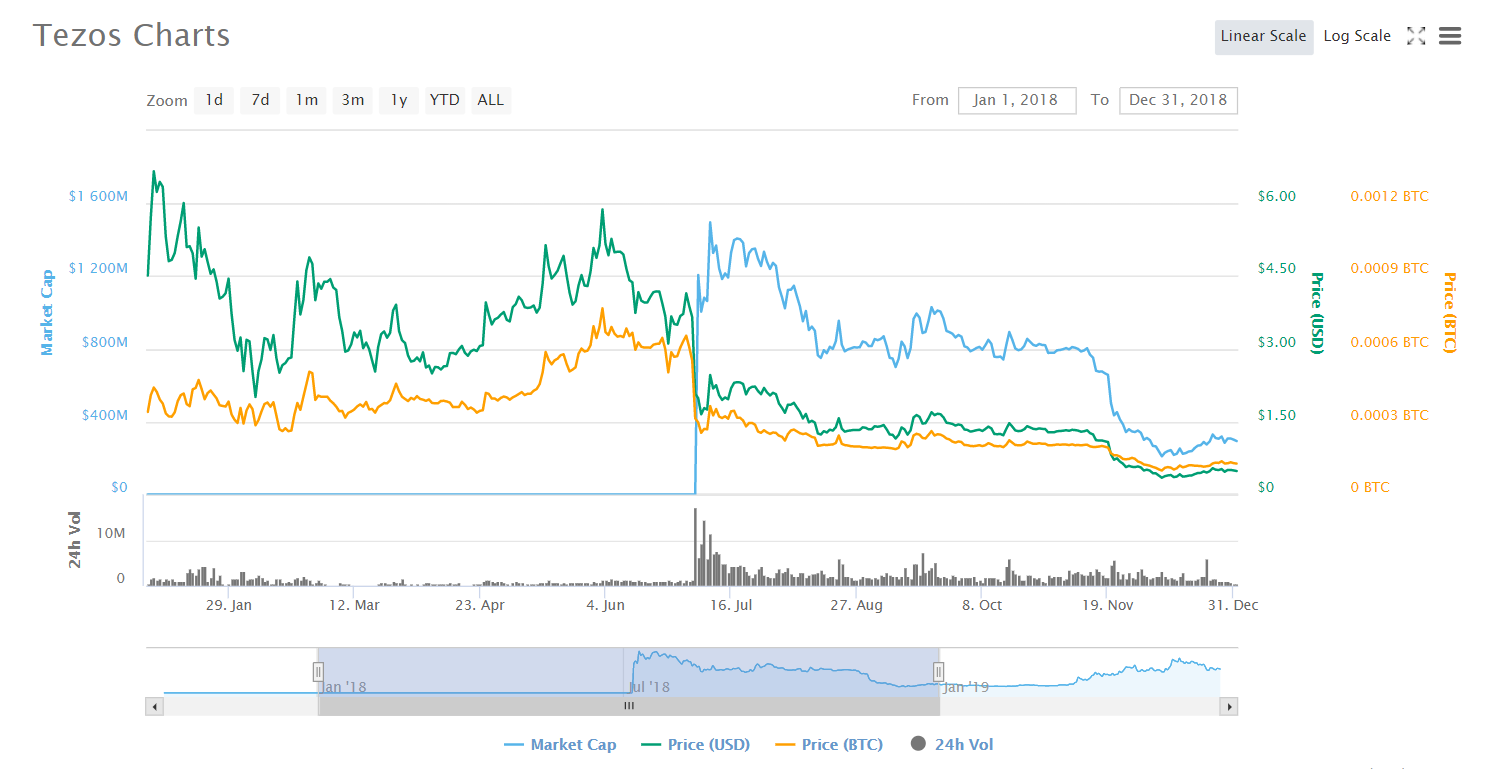The width and height of the screenshot is (1490, 769).
Task: Click the navigator scroll right arrow
Action: tap(1229, 706)
